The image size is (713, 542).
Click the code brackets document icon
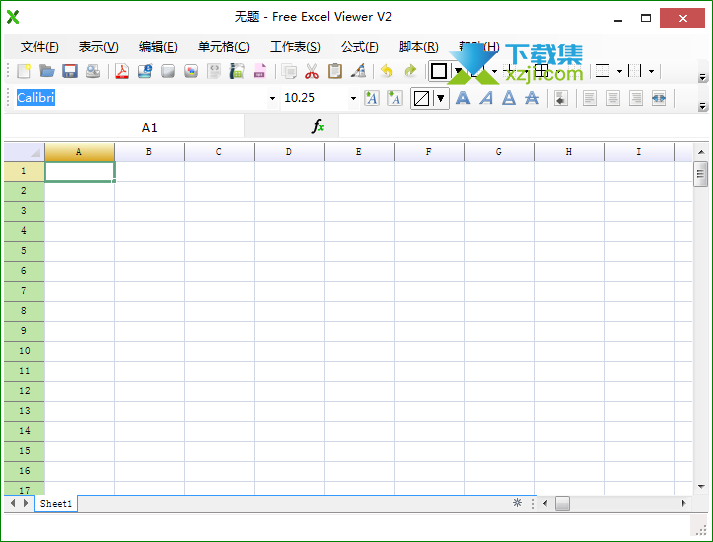pyautogui.click(x=214, y=71)
